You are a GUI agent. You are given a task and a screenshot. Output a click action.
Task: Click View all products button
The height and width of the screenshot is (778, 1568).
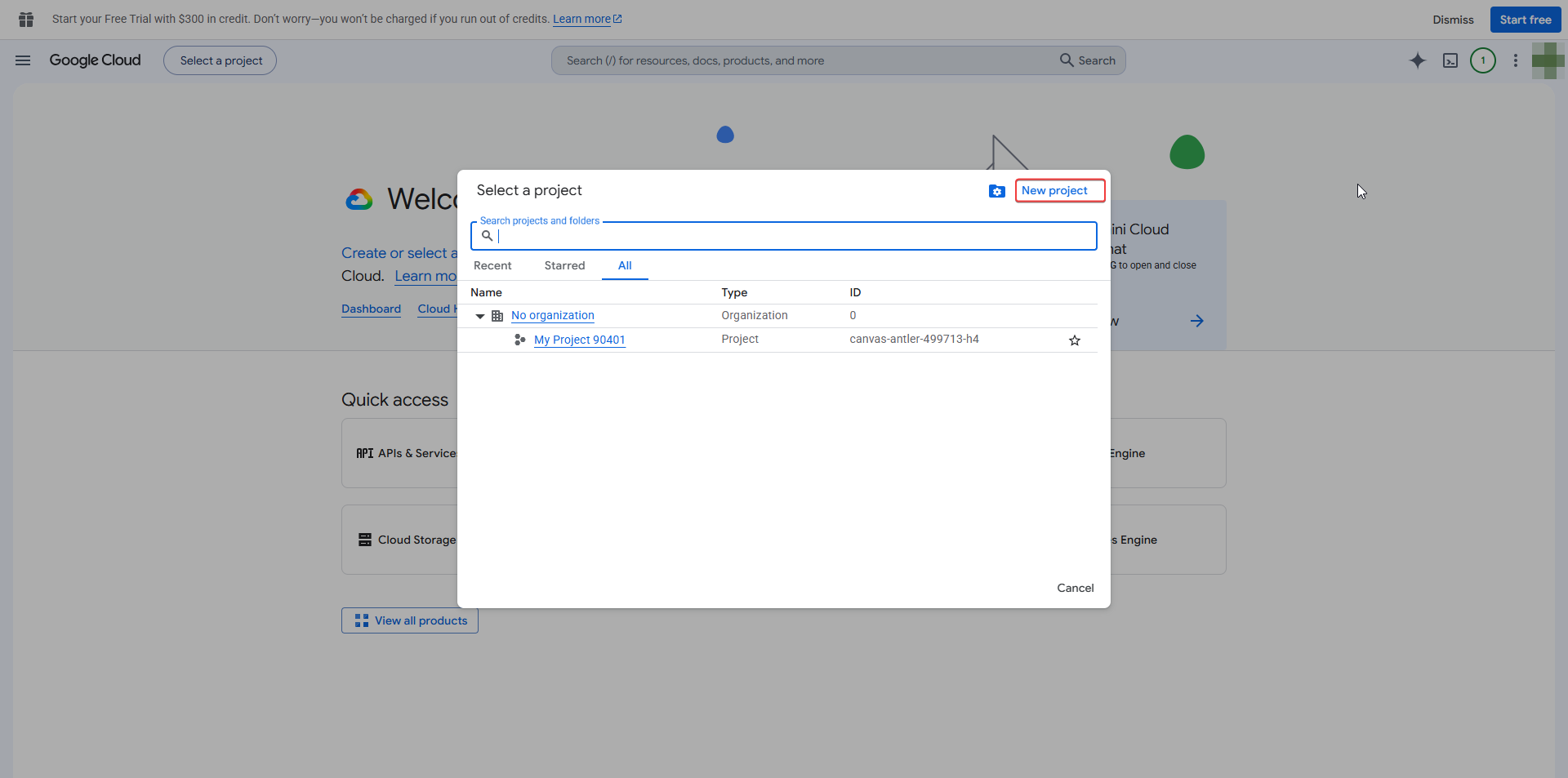pos(410,620)
